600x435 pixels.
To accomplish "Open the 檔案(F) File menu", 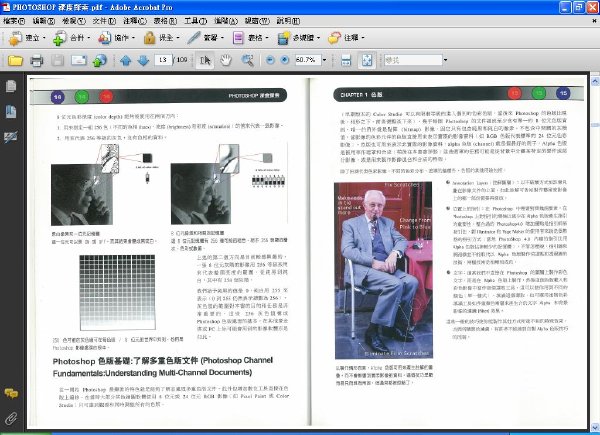I will click(14, 21).
